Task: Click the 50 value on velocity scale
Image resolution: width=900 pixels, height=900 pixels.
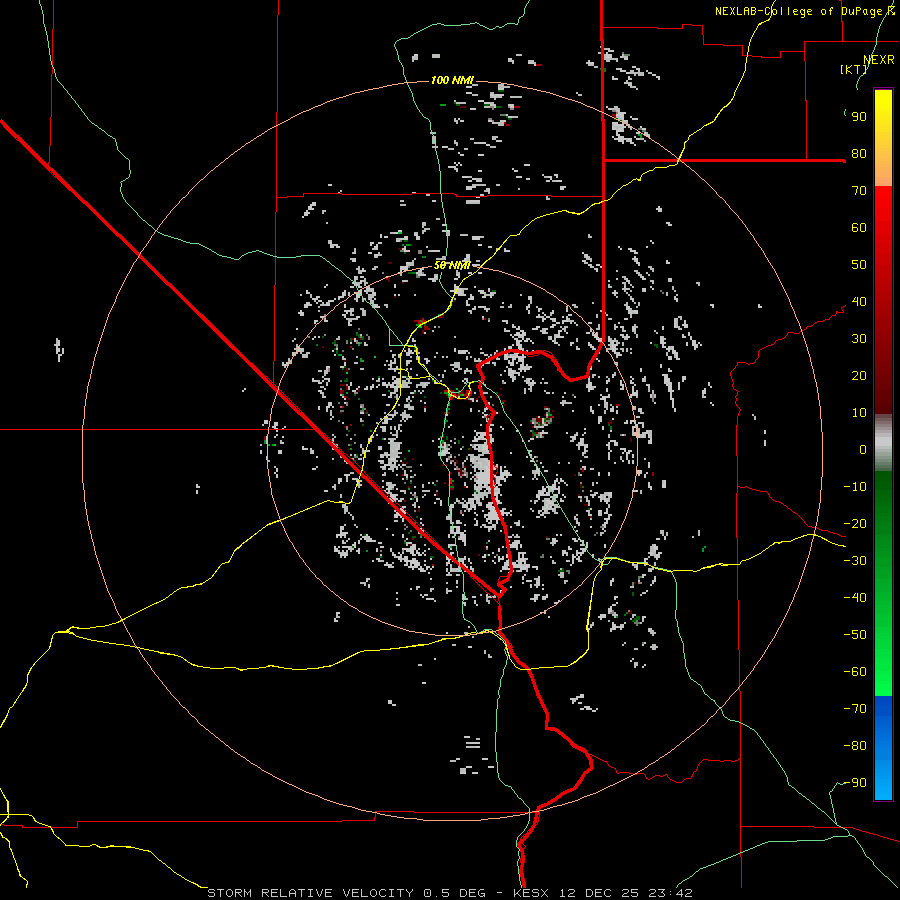Action: [x=859, y=265]
